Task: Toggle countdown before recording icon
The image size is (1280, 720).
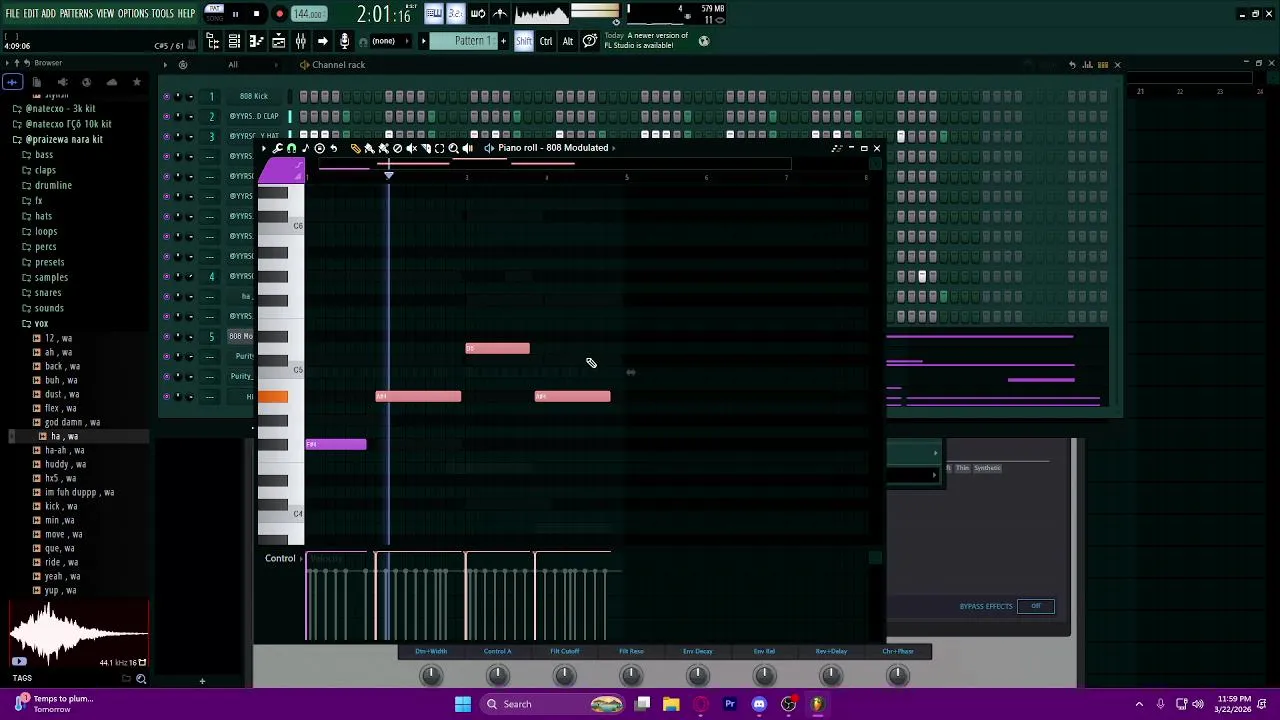Action: [456, 13]
